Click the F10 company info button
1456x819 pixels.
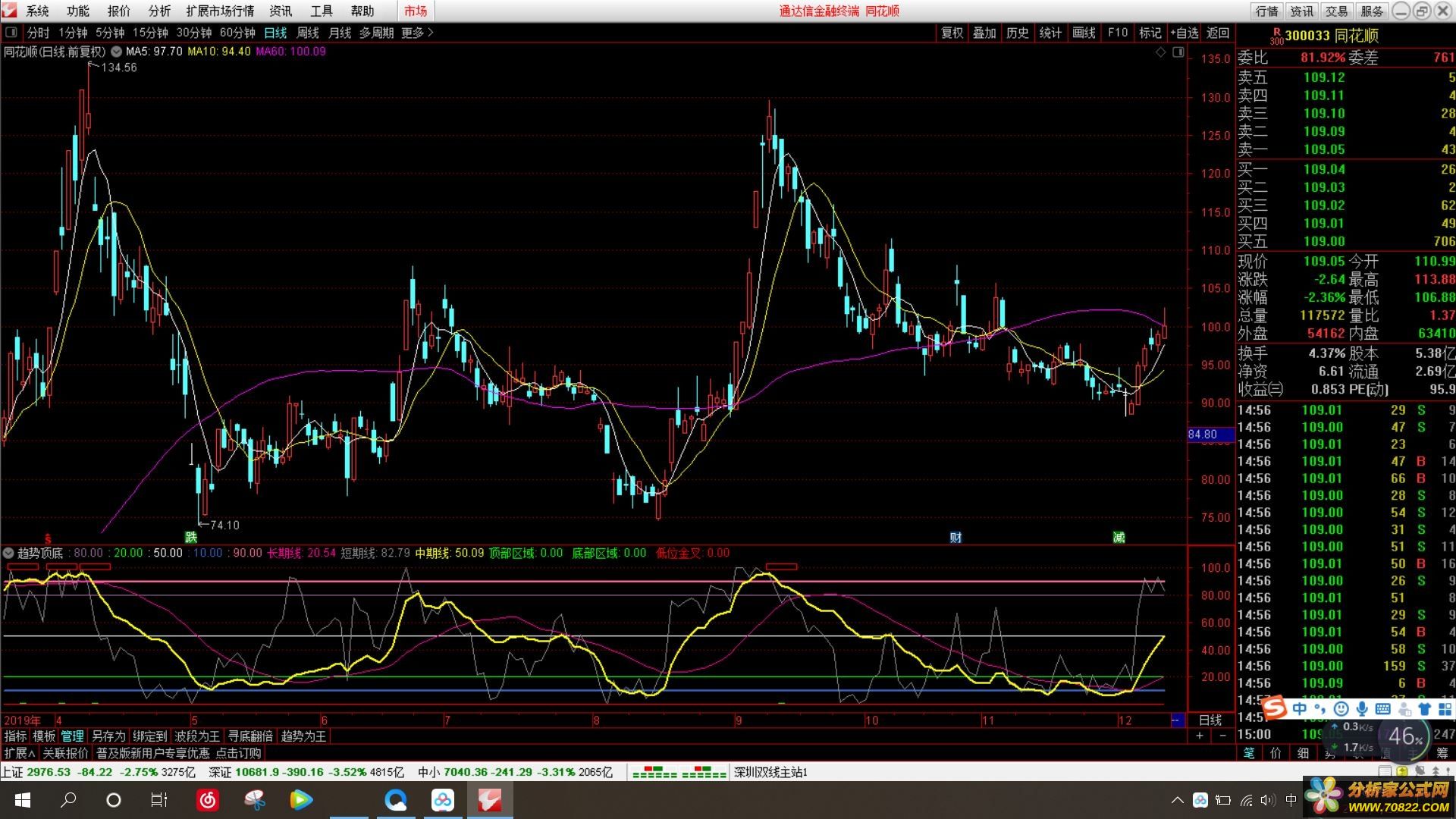[x=1118, y=33]
